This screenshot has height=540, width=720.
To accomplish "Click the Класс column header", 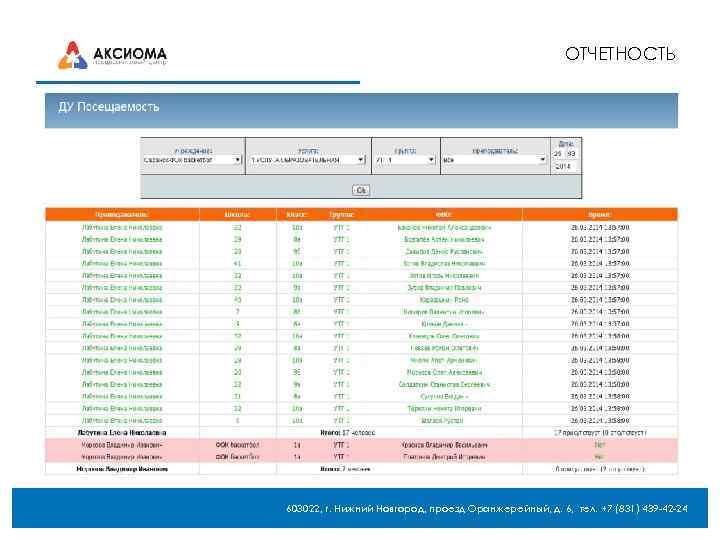I will tap(297, 214).
